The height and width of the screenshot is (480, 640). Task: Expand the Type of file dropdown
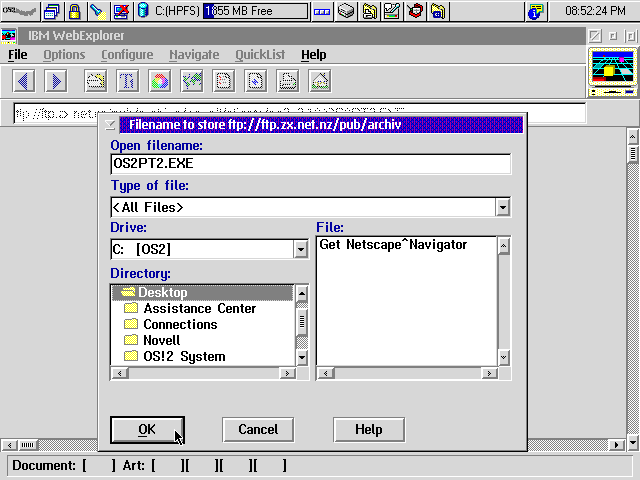coord(503,207)
